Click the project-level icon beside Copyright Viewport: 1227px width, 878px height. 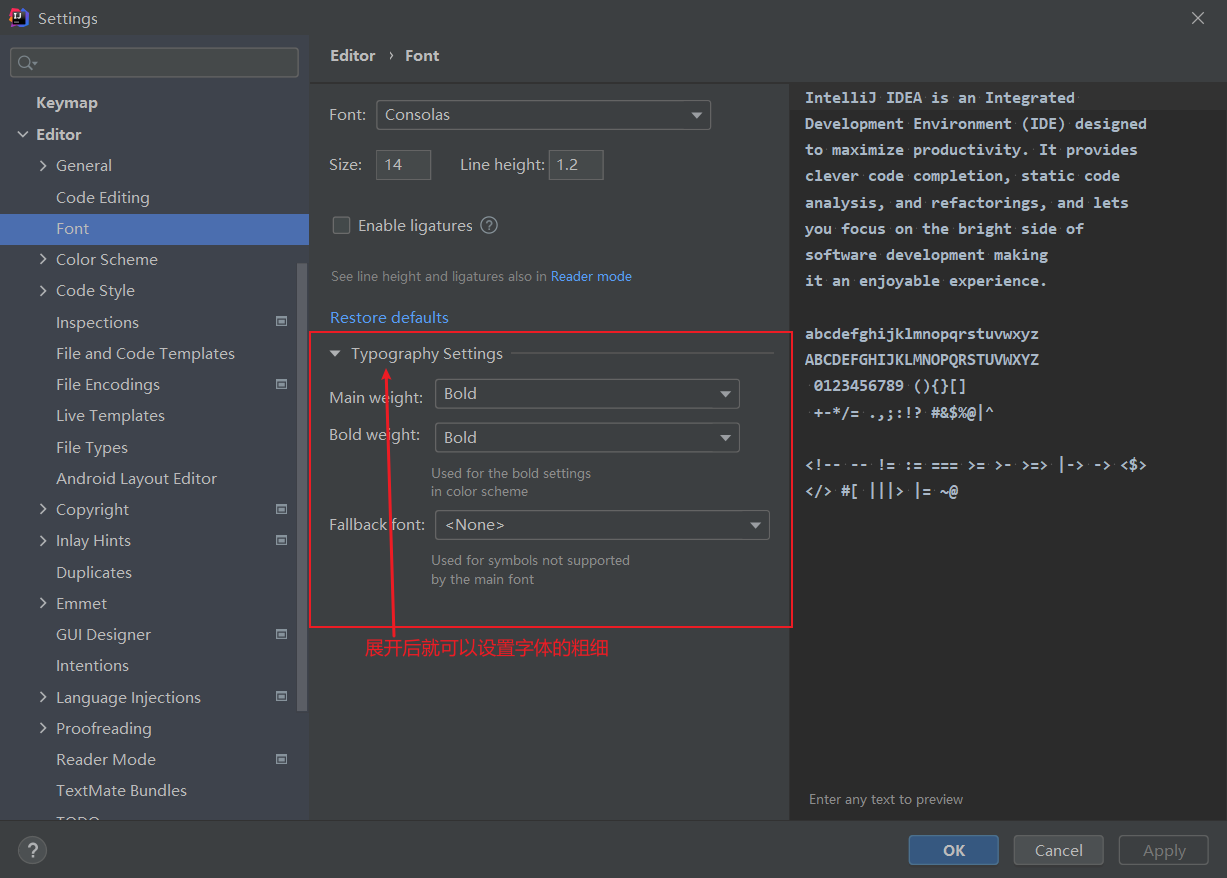point(281,509)
